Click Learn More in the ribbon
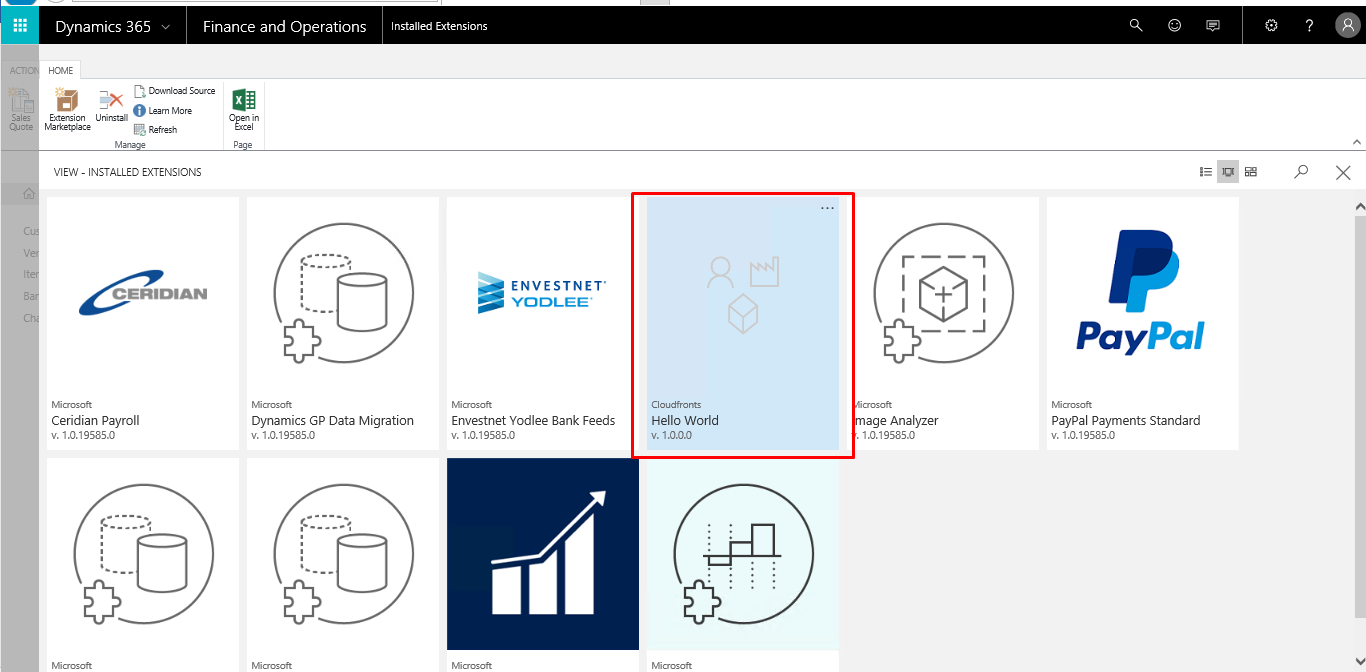 [x=163, y=111]
